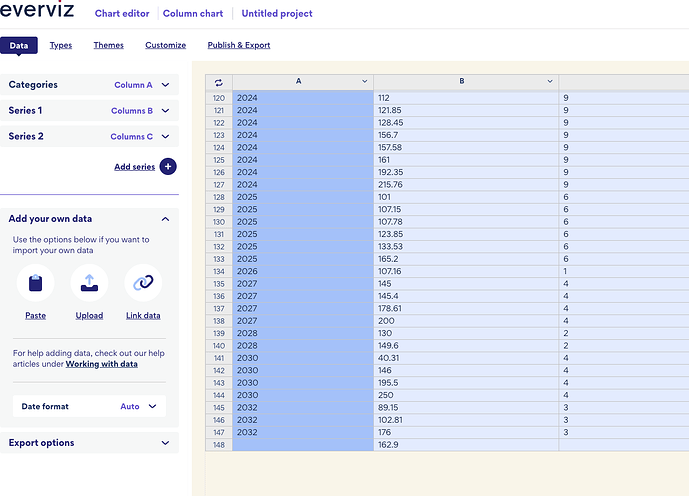
Task: Switch to the Themes tab
Action: tap(109, 45)
